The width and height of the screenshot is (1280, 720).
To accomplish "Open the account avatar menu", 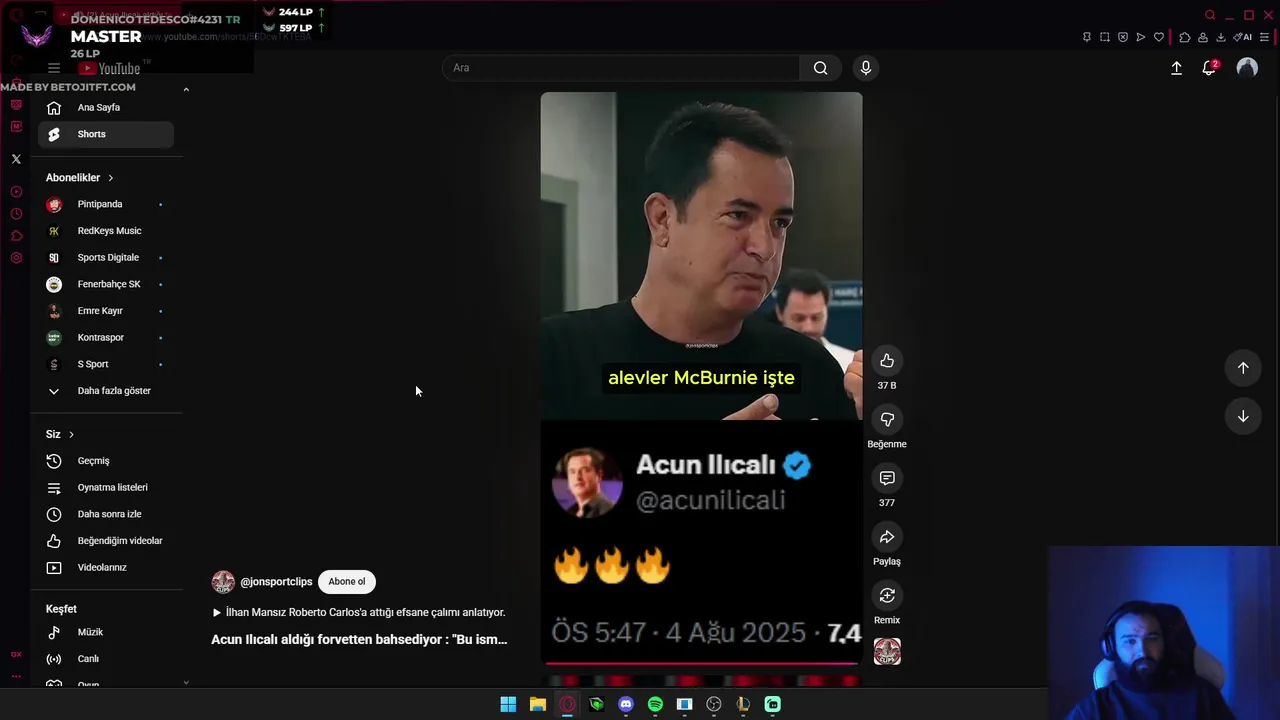I will pyautogui.click(x=1247, y=68).
